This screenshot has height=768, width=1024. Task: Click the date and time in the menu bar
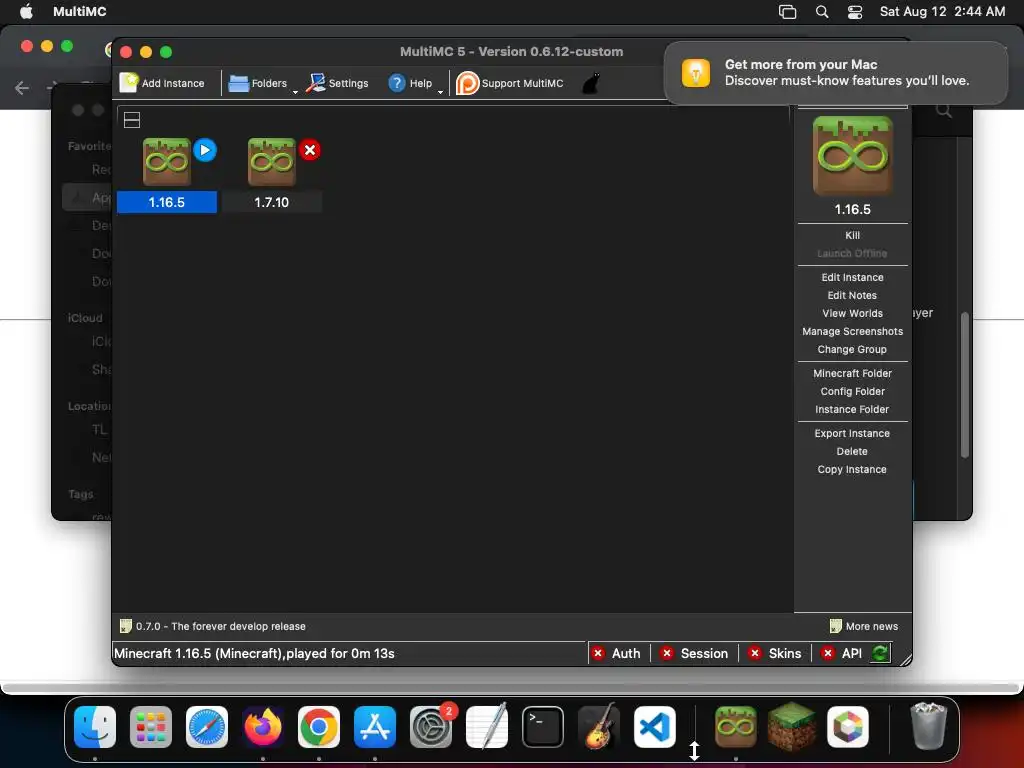click(942, 11)
